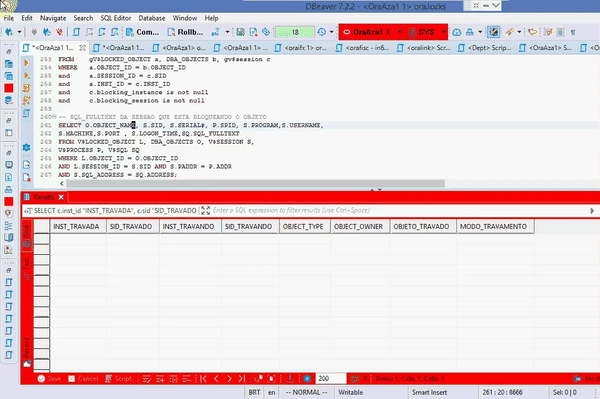Open the Help menu
Image resolution: width=600 pixels, height=399 pixels.
[x=211, y=18]
